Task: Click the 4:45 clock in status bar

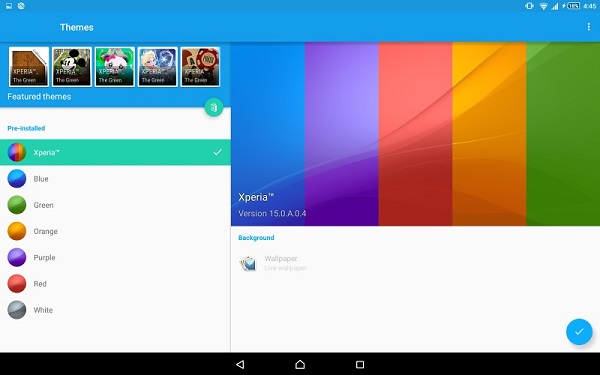Action: point(590,6)
